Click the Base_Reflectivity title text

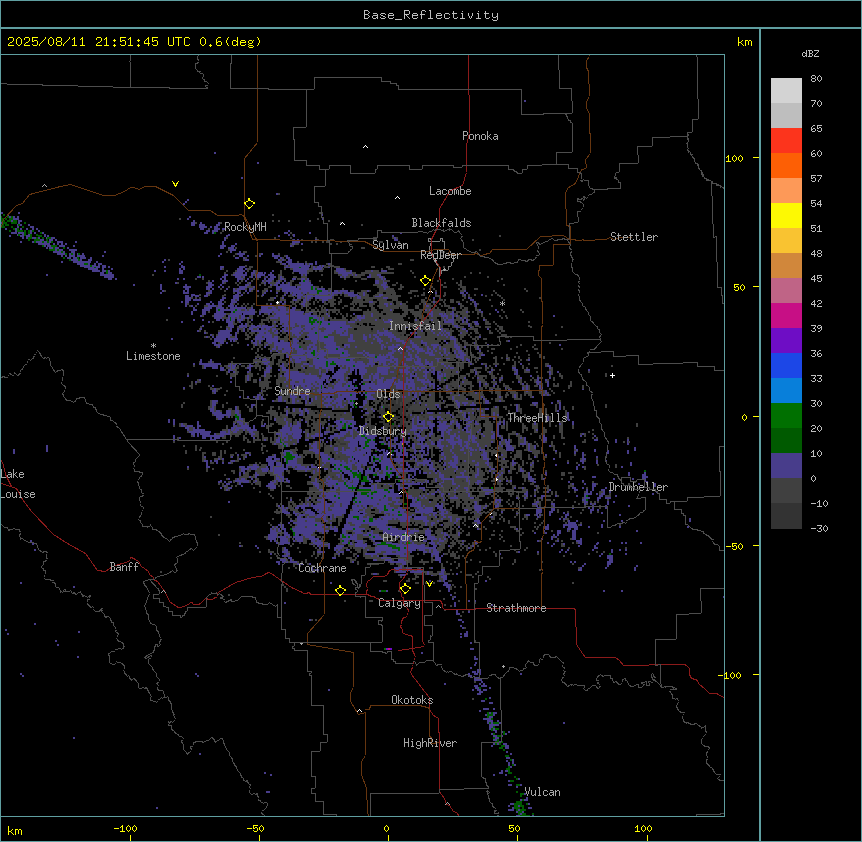(431, 15)
